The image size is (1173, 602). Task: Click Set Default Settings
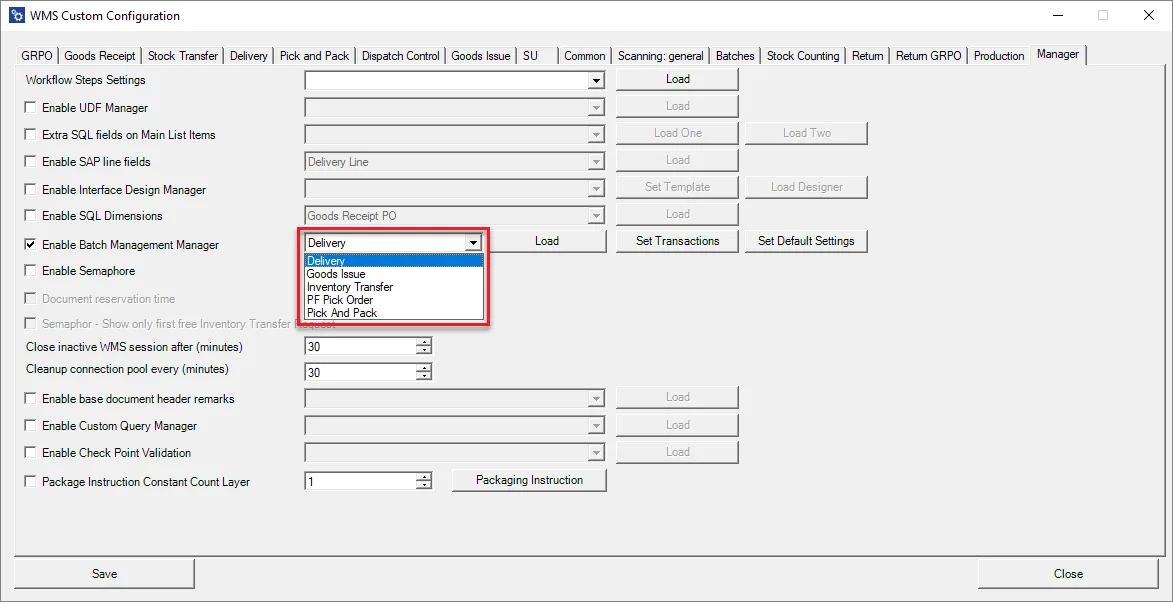[806, 240]
